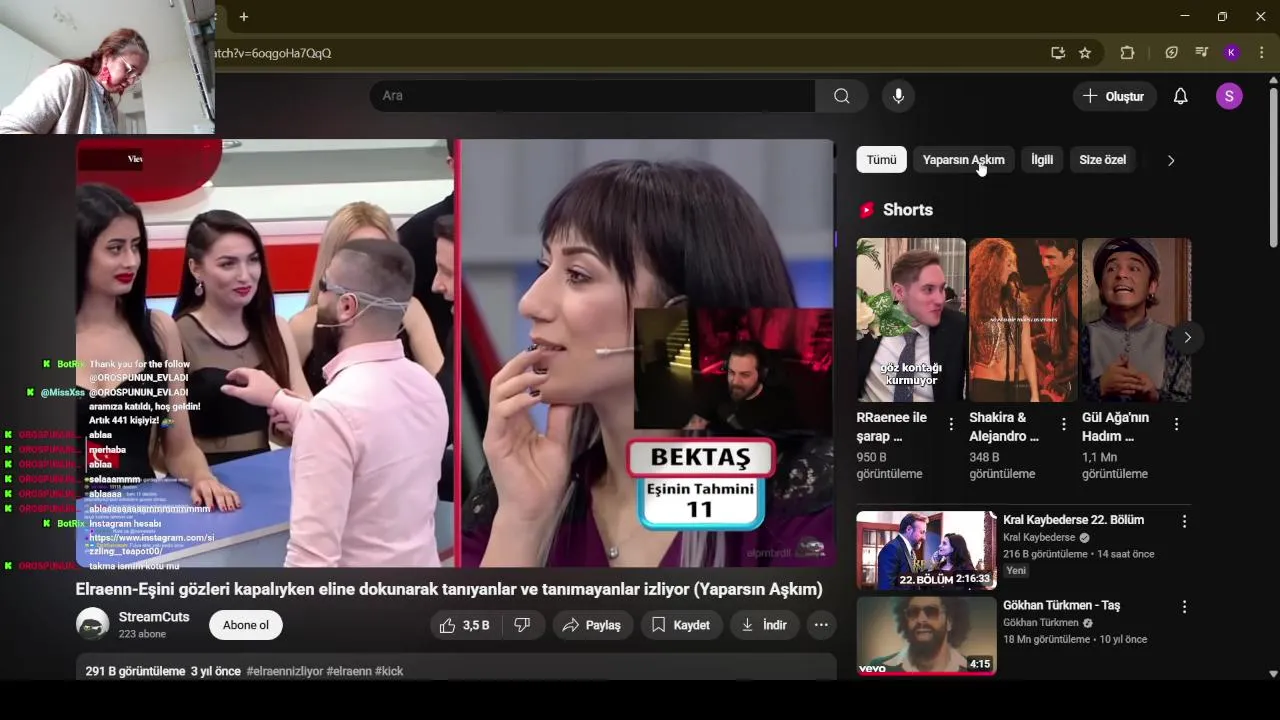Viewport: 1280px width, 720px height.
Task: Open Chrome profile K avatar
Action: (x=1232, y=53)
